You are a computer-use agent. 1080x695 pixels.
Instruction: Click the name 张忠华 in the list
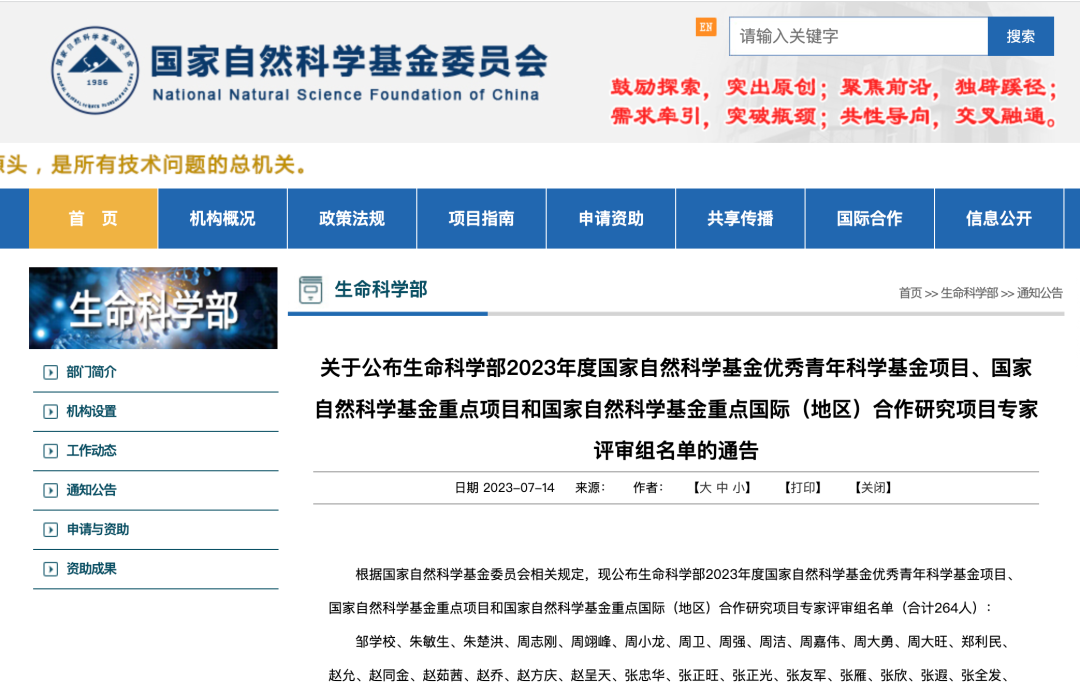click(645, 676)
